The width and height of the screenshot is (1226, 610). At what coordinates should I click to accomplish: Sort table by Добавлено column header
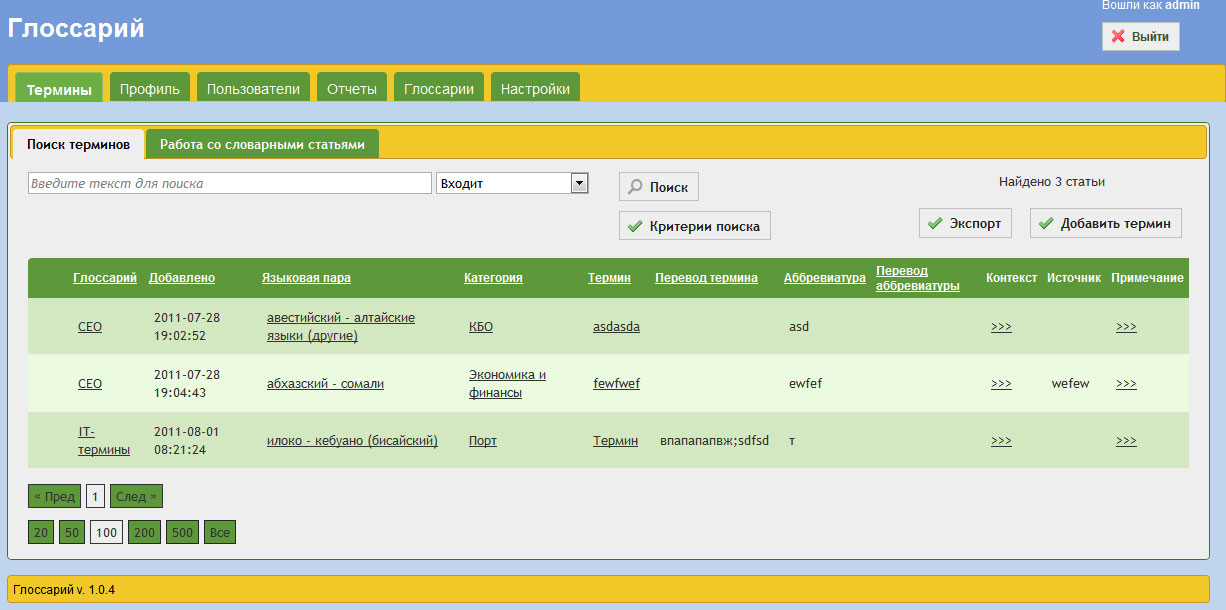(x=182, y=278)
